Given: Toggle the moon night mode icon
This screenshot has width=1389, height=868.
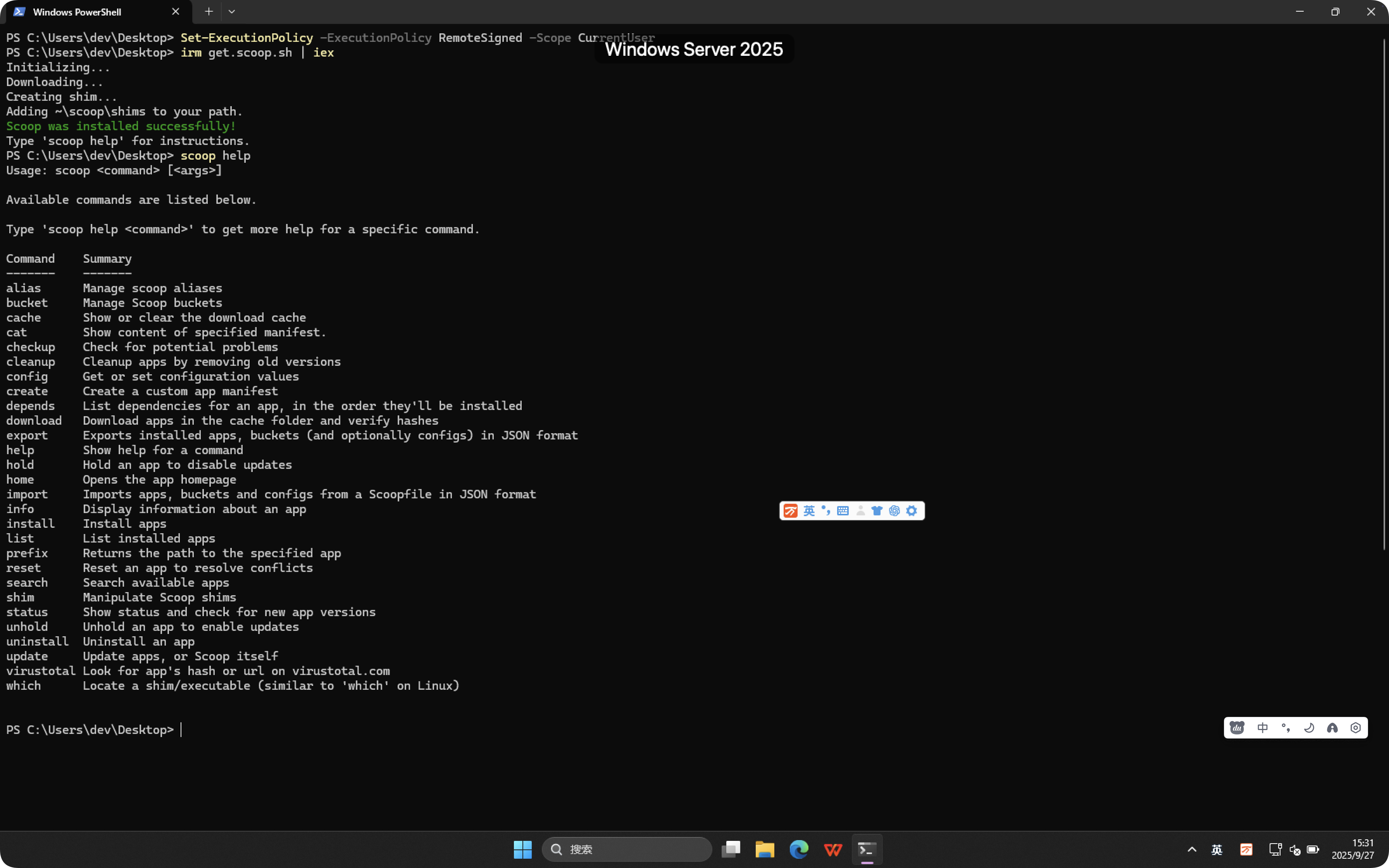Looking at the screenshot, I should pyautogui.click(x=1309, y=728).
